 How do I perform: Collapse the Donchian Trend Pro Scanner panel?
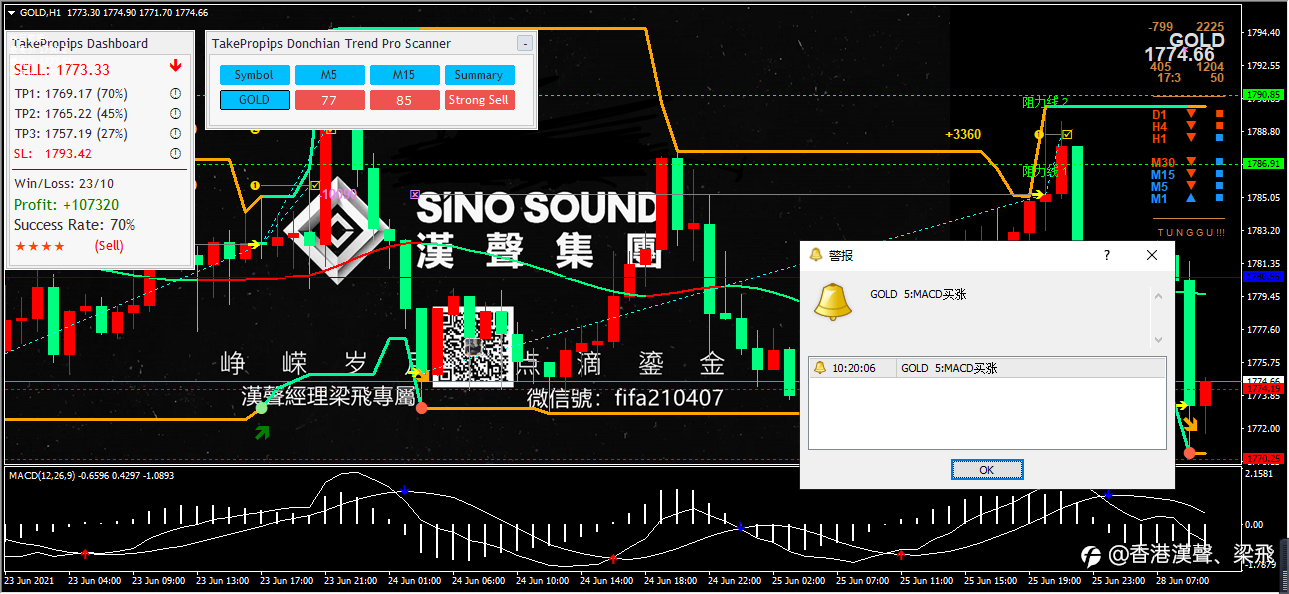(x=525, y=44)
